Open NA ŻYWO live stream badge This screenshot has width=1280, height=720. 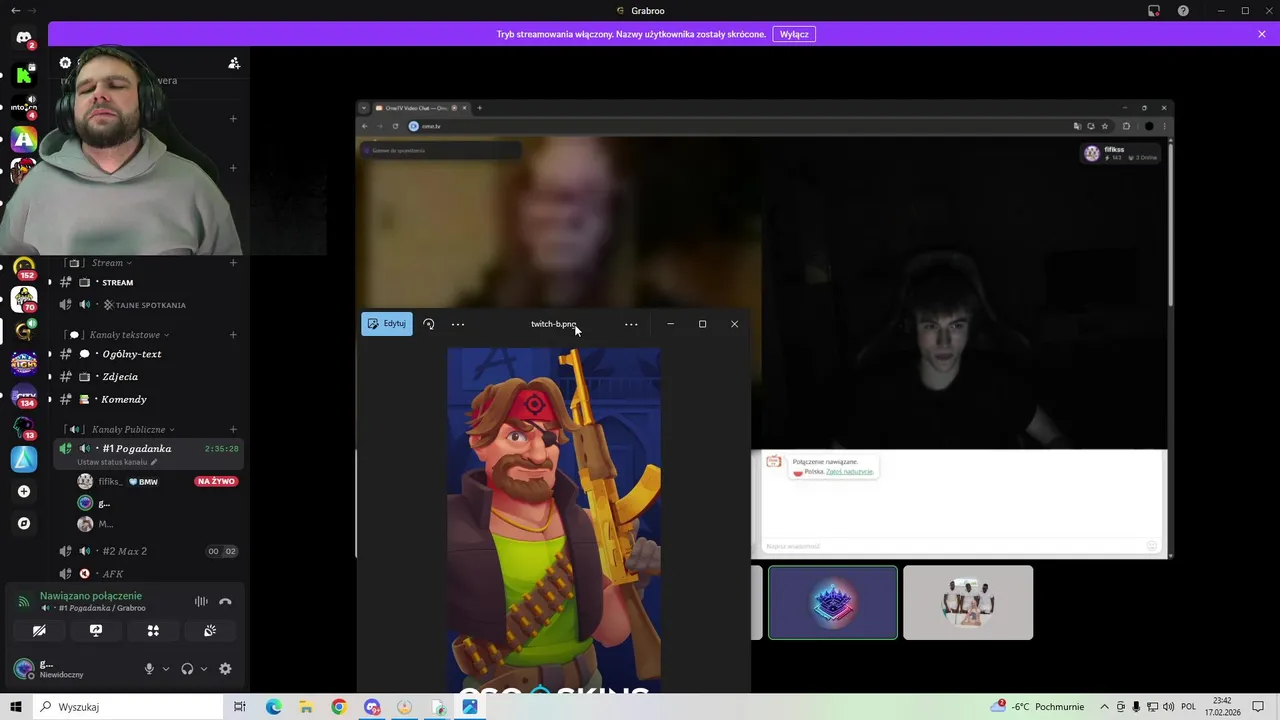[216, 482]
